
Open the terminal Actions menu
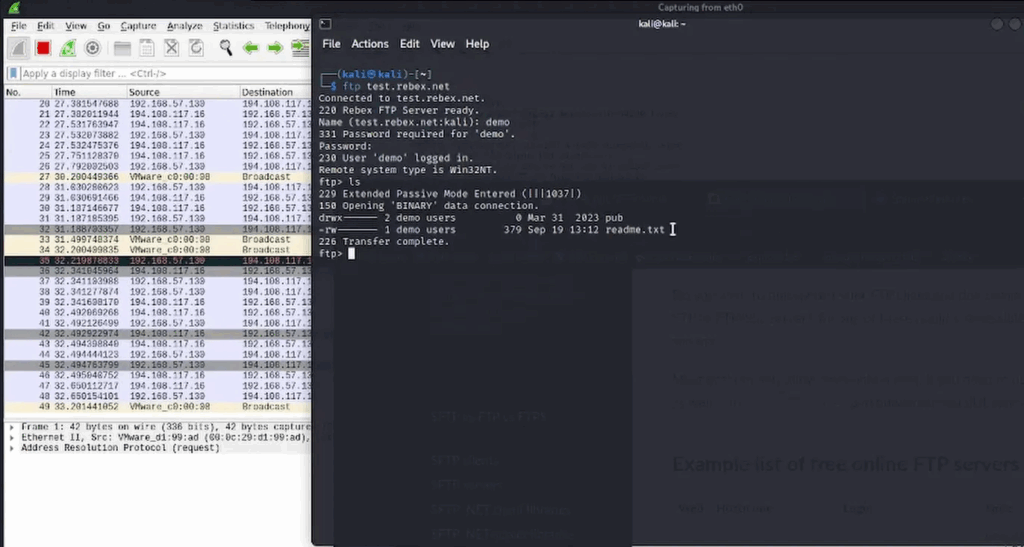[x=370, y=44]
